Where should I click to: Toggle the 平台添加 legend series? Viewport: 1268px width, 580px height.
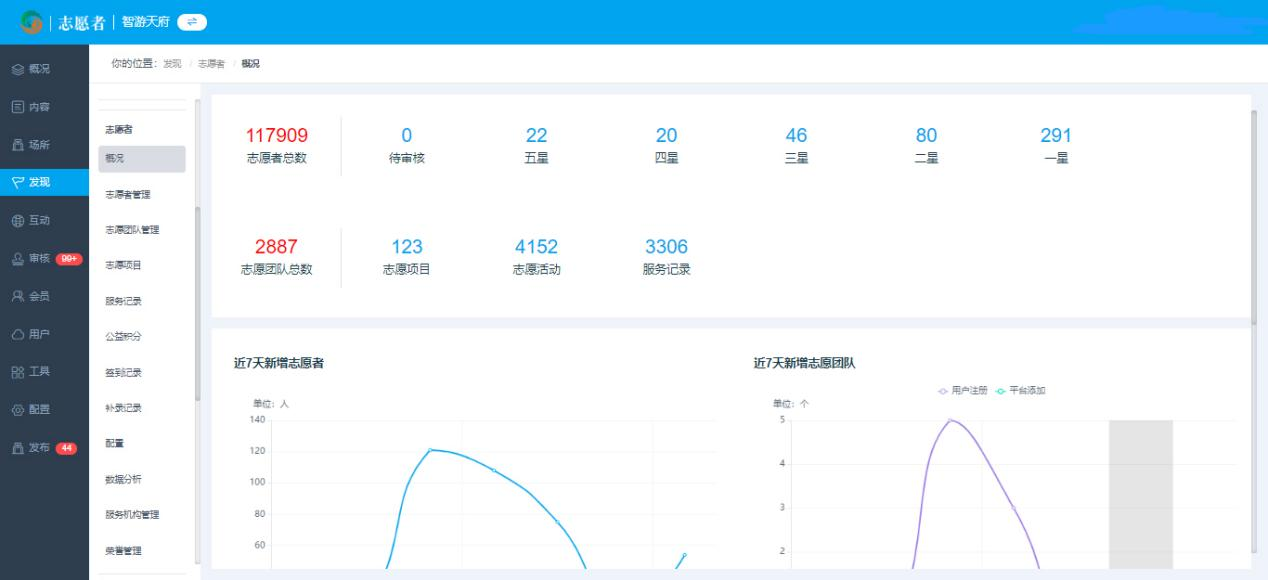tap(1021, 390)
